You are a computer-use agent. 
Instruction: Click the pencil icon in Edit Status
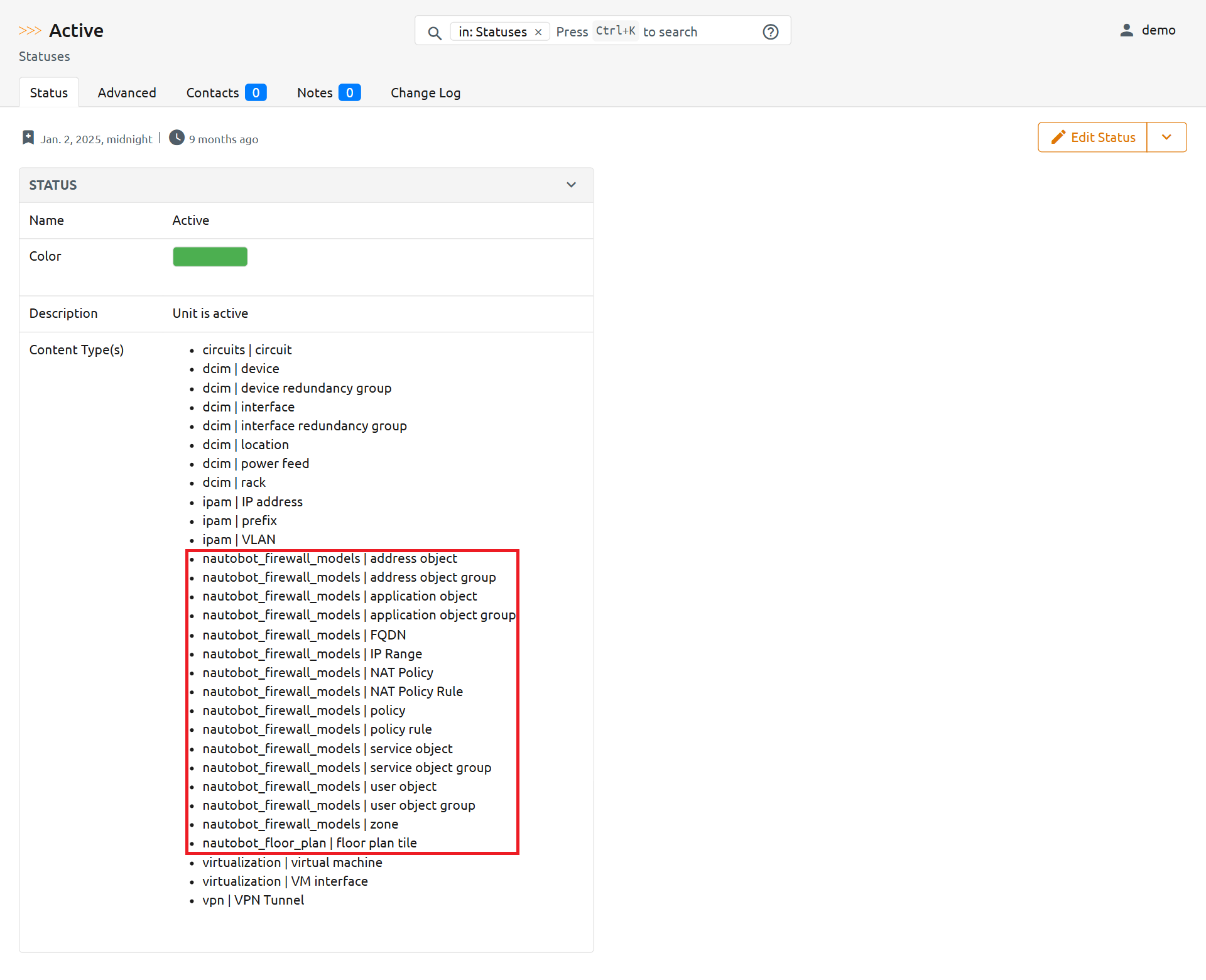[x=1058, y=137]
